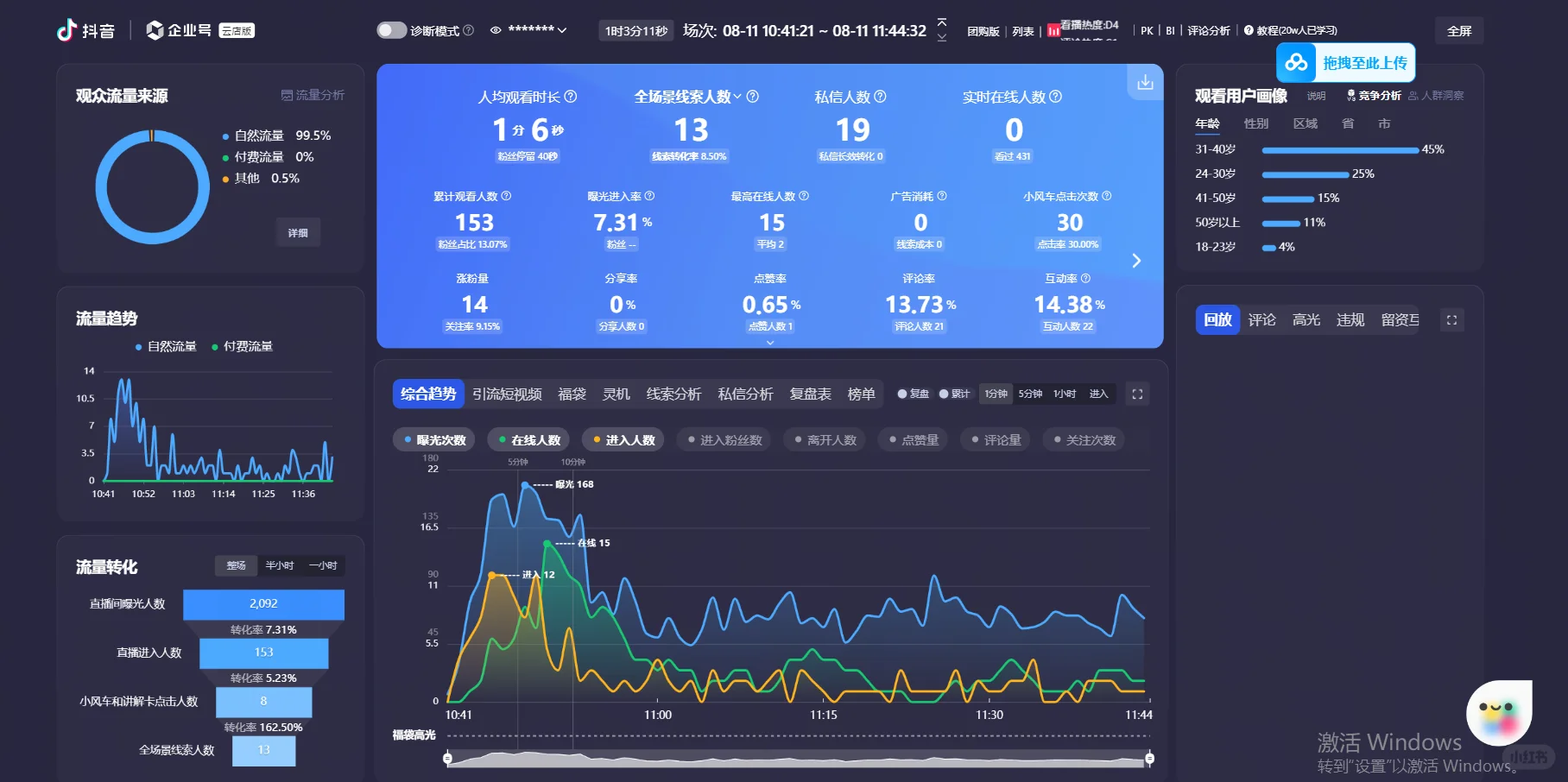This screenshot has width=1568, height=782.
Task: Click the help icon beside 累计观看人数
Action: point(506,196)
